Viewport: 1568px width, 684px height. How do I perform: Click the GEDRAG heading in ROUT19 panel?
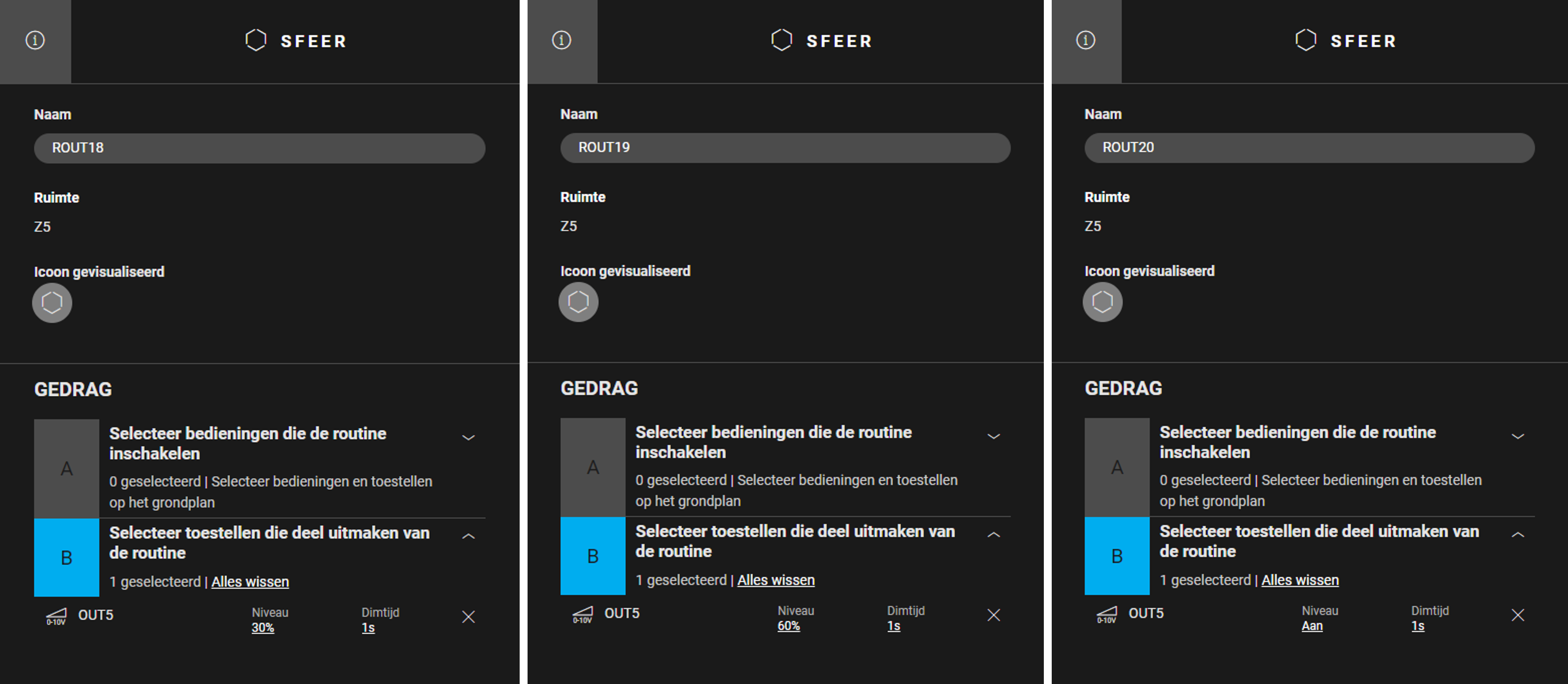599,388
